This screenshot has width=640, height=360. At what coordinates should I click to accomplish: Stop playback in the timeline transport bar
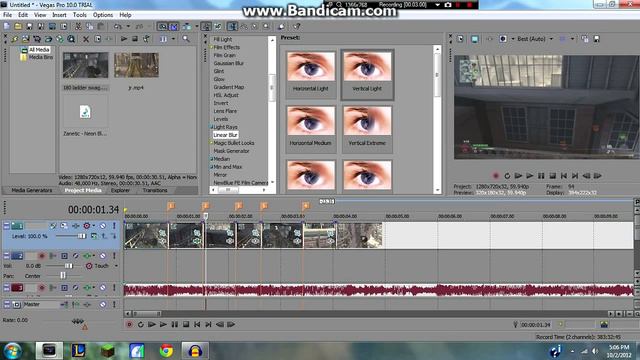[186, 324]
